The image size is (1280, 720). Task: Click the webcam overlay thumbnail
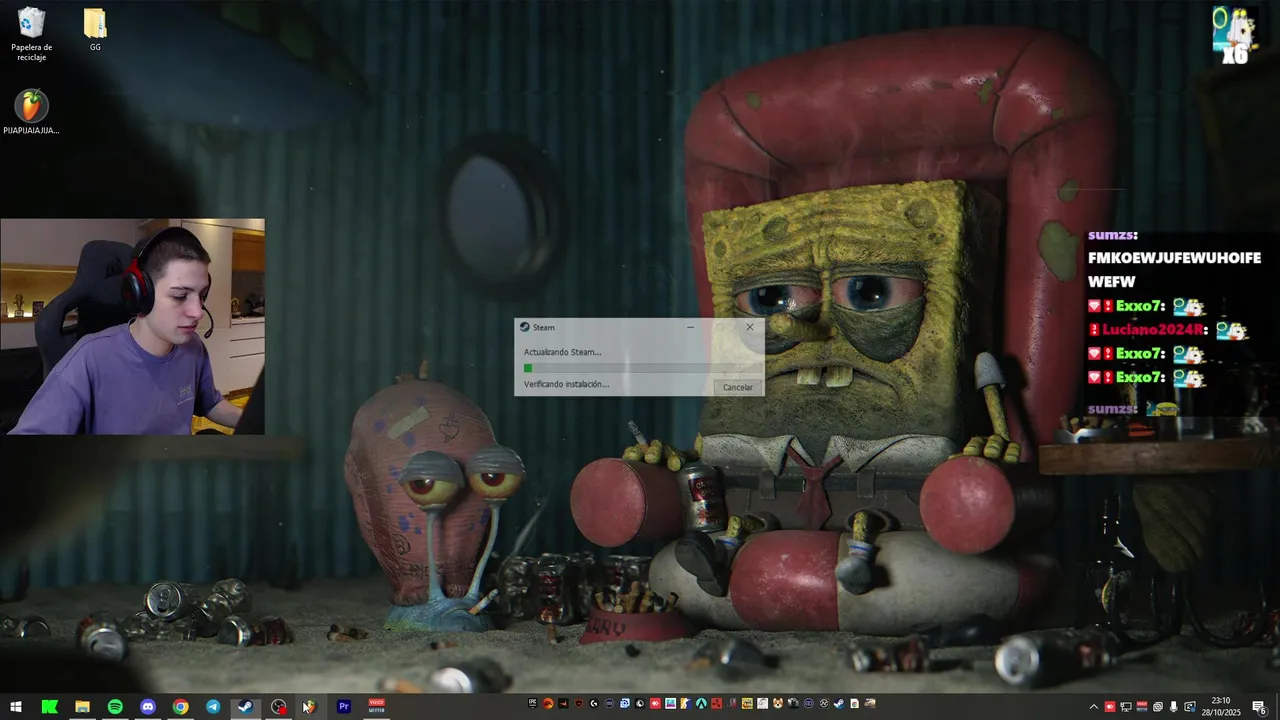pyautogui.click(x=133, y=327)
